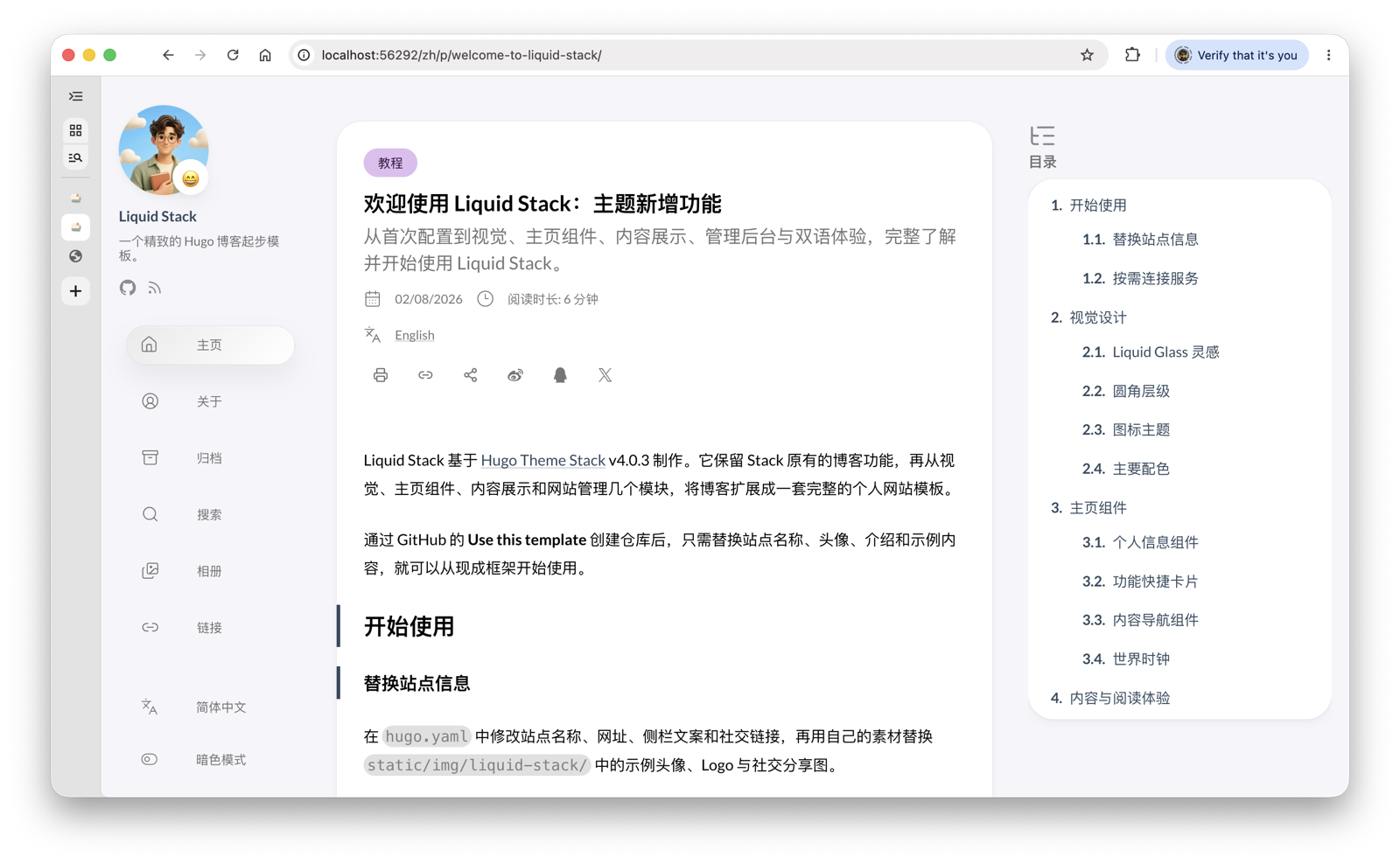This screenshot has width=1400, height=864.
Task: Click the 阅读时长: 6 分钟 reading time
Action: (x=553, y=299)
